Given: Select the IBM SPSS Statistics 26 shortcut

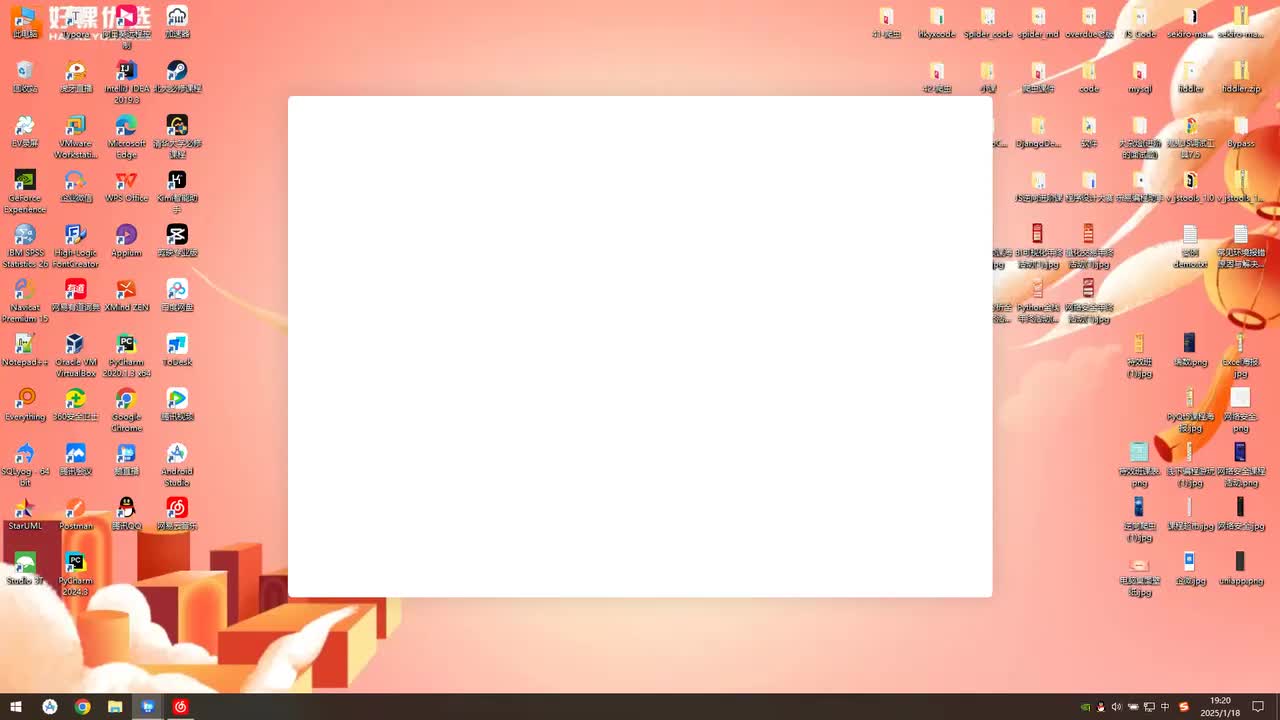Looking at the screenshot, I should (x=25, y=246).
